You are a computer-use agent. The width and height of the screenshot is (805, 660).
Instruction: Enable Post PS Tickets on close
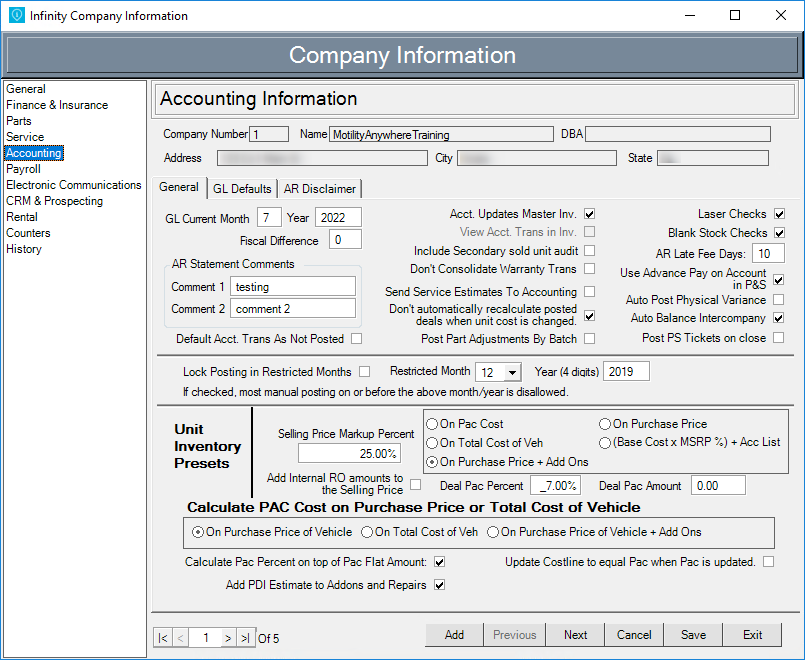click(779, 338)
